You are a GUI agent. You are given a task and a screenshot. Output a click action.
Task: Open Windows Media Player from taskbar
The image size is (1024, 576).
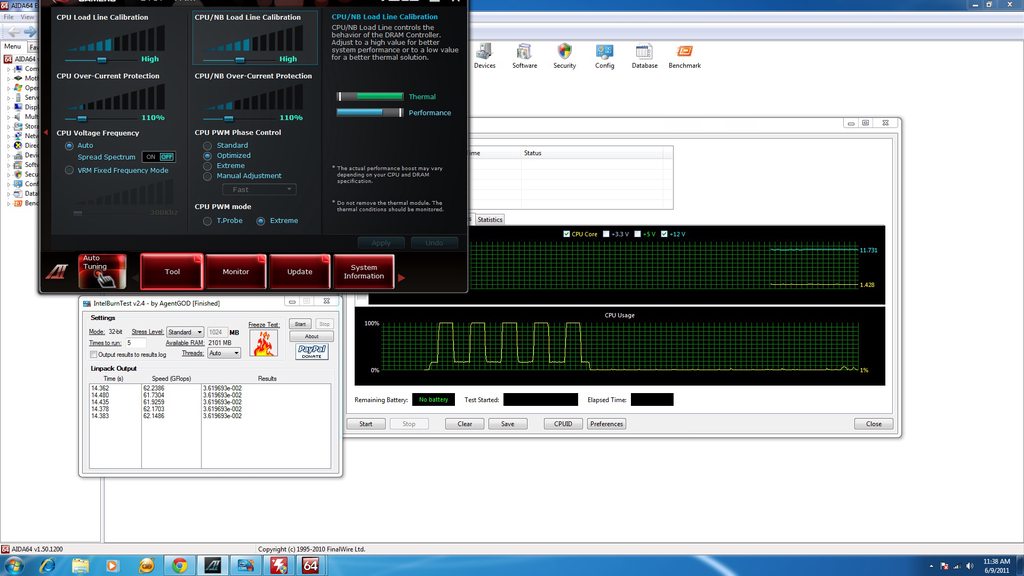pos(112,566)
